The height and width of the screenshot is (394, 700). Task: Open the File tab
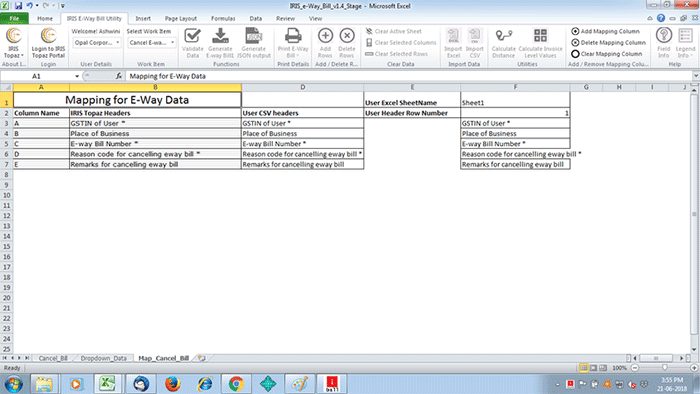(14, 18)
